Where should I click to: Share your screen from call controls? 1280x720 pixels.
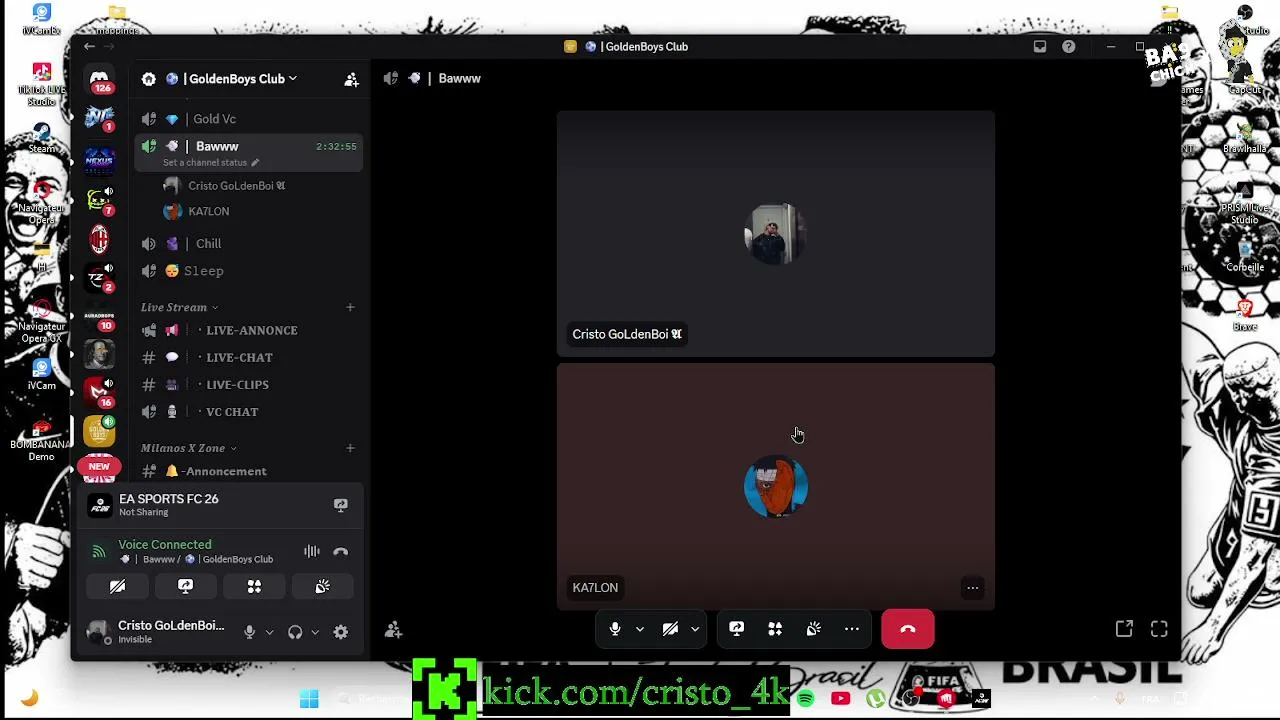tap(736, 629)
